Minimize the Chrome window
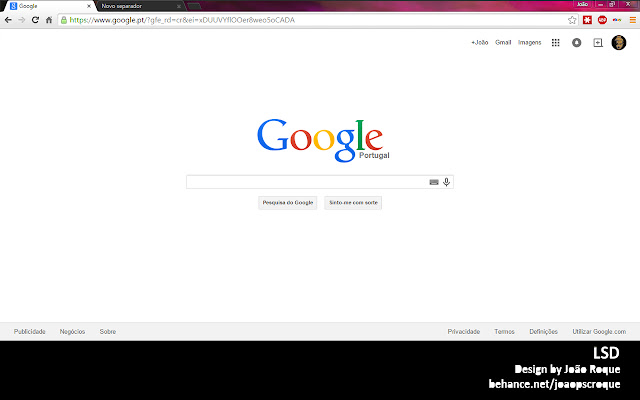The height and width of the screenshot is (400, 640). [600, 4]
